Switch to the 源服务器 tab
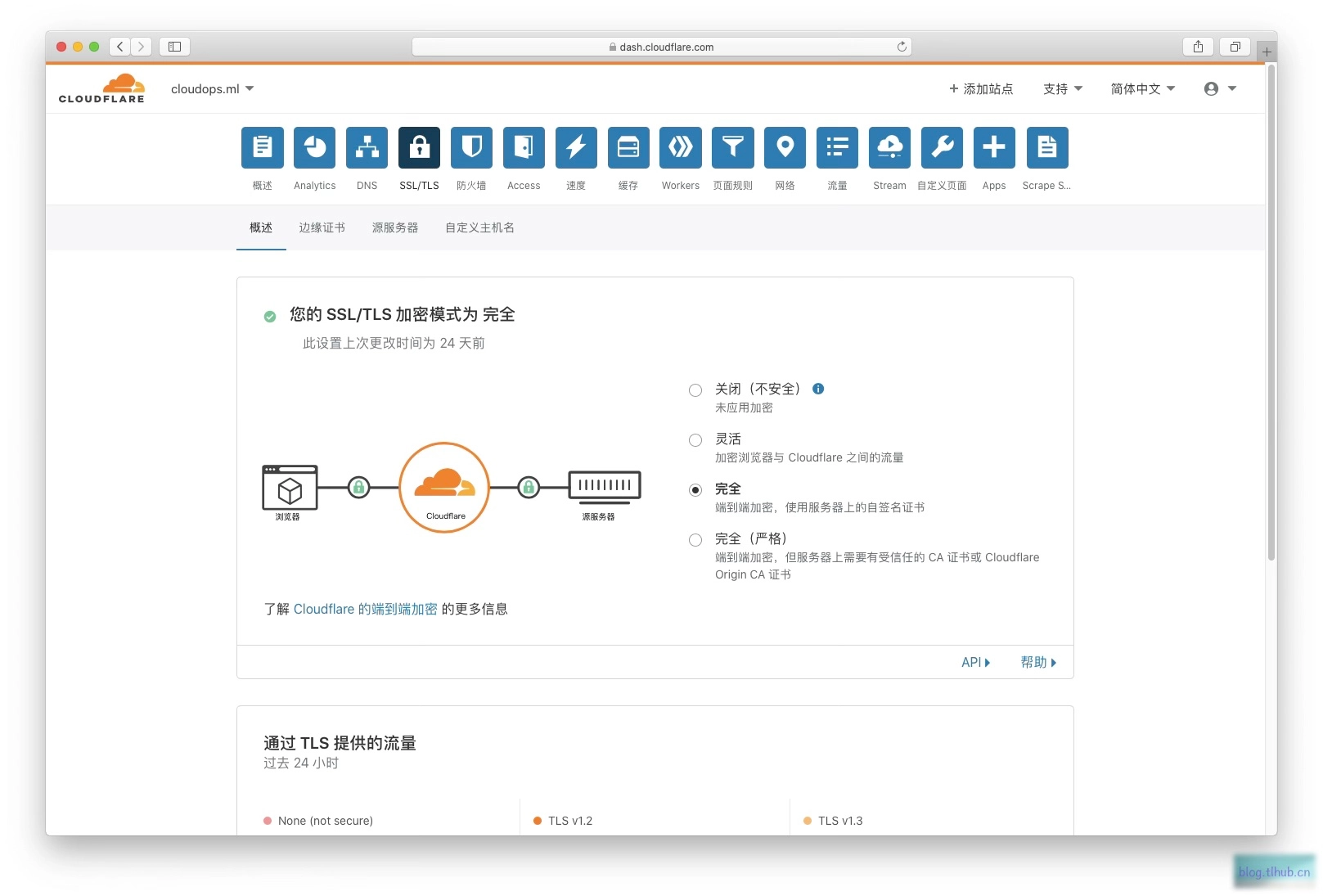This screenshot has height=896, width=1323. point(395,227)
